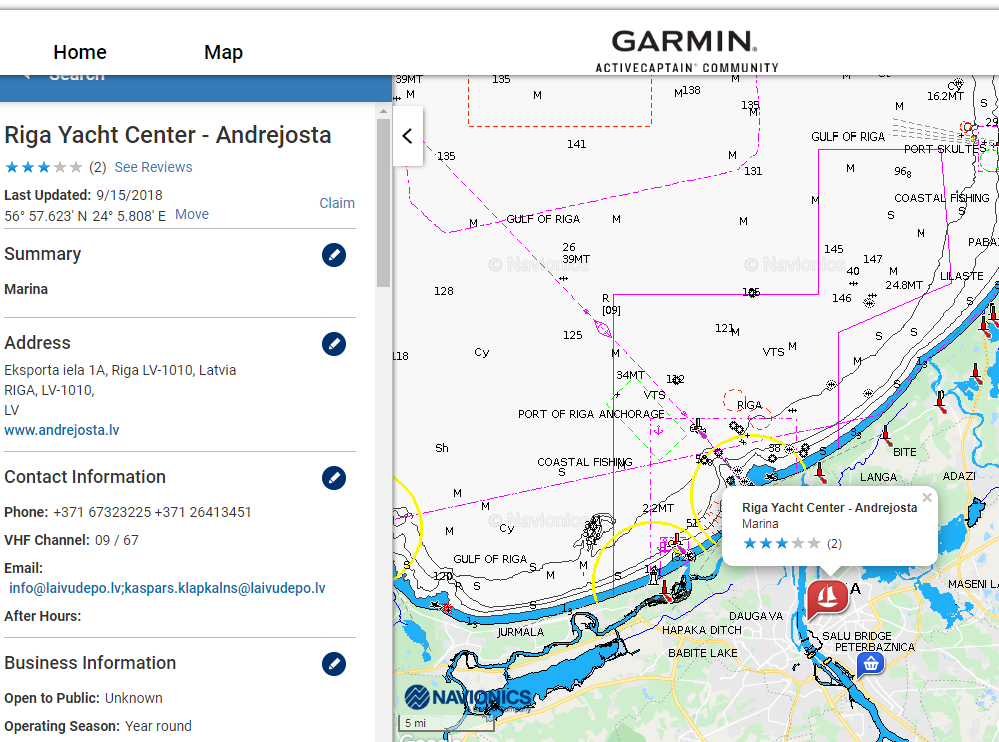Click the side panel scrollbar thumb
999x742 pixels.
pyautogui.click(x=383, y=203)
